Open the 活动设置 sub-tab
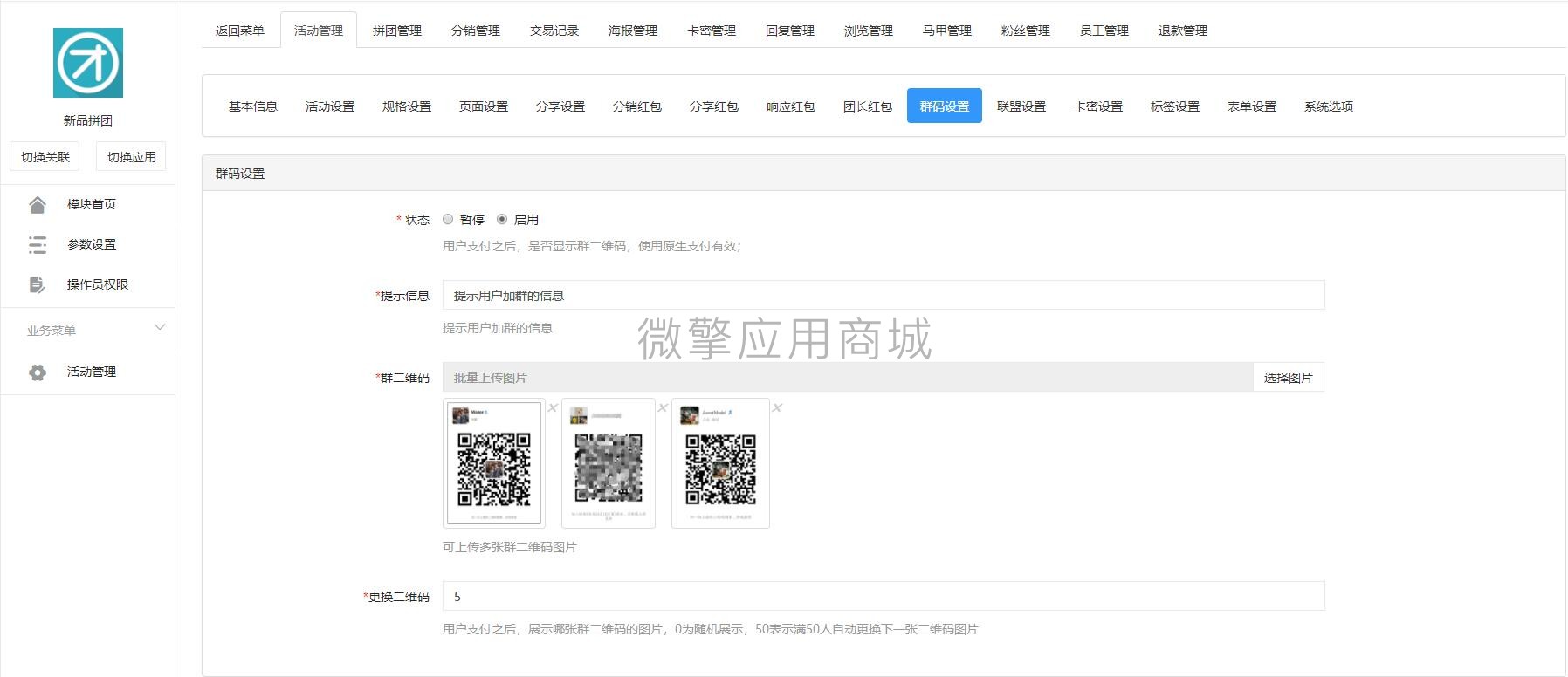This screenshot has width=1568, height=677. pyautogui.click(x=330, y=106)
